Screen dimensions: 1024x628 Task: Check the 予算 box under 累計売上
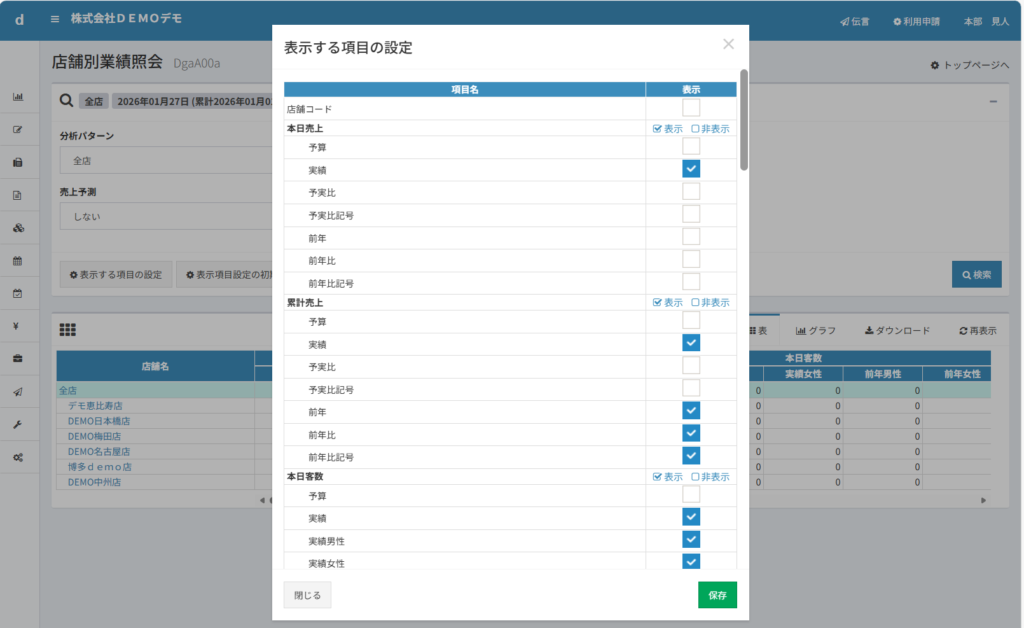(x=691, y=321)
